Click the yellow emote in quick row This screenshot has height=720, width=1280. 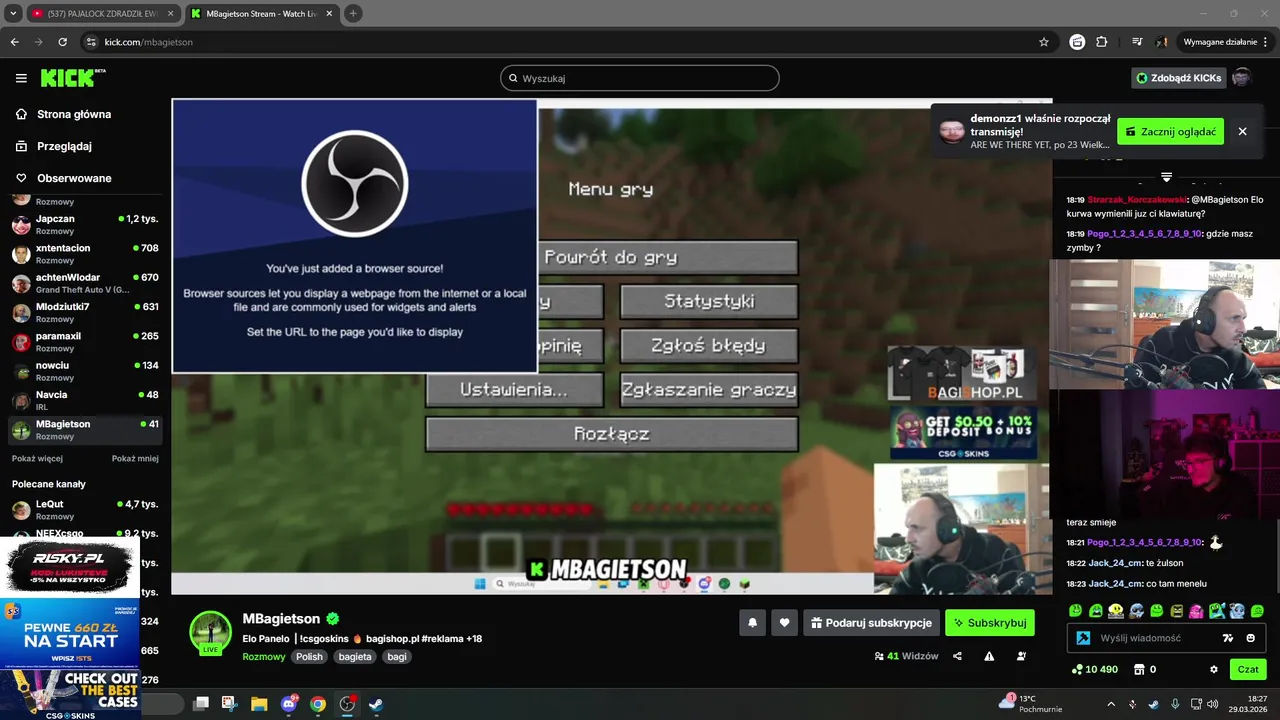coord(1116,611)
